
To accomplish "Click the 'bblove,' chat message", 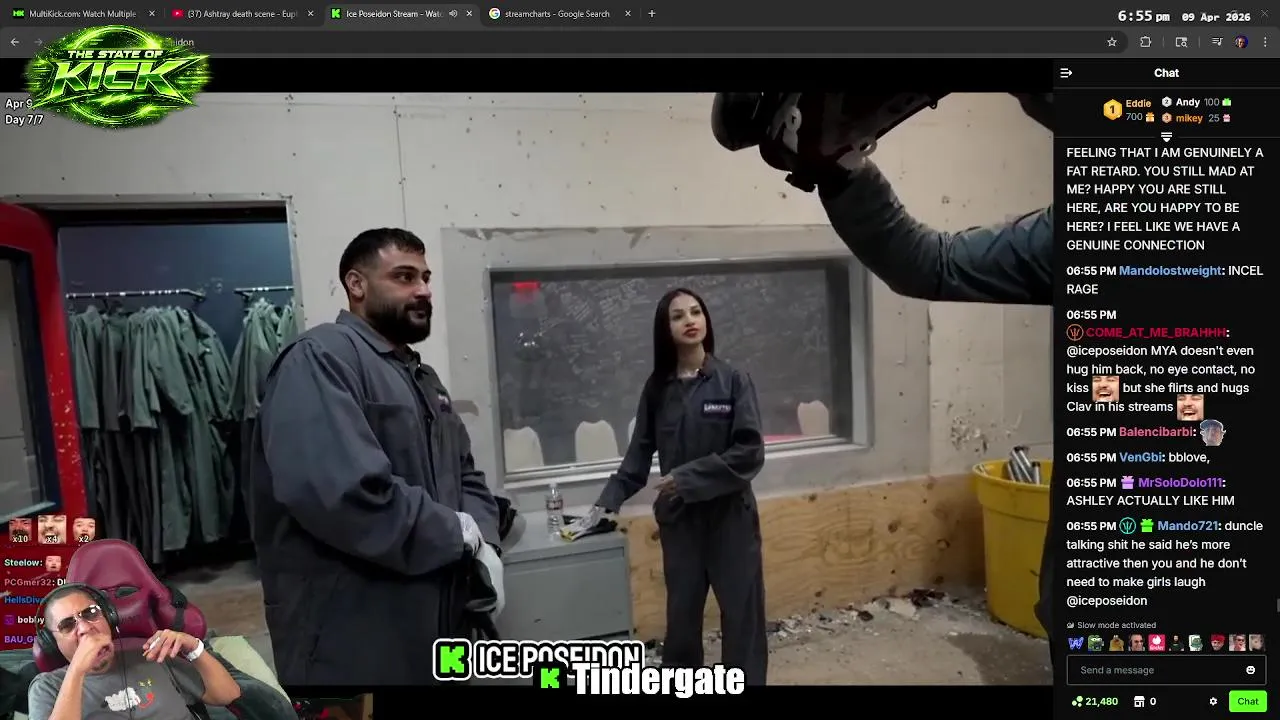I will pos(1189,457).
